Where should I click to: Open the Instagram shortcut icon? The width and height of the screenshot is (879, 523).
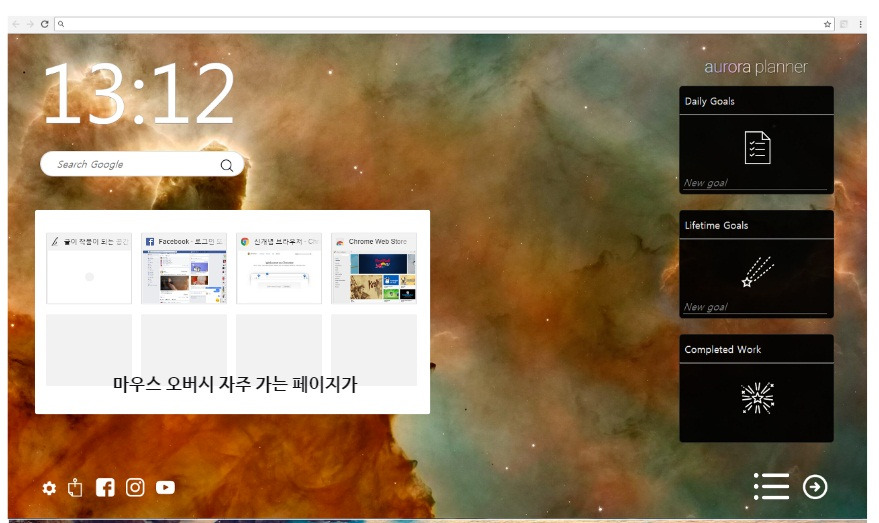tap(135, 487)
